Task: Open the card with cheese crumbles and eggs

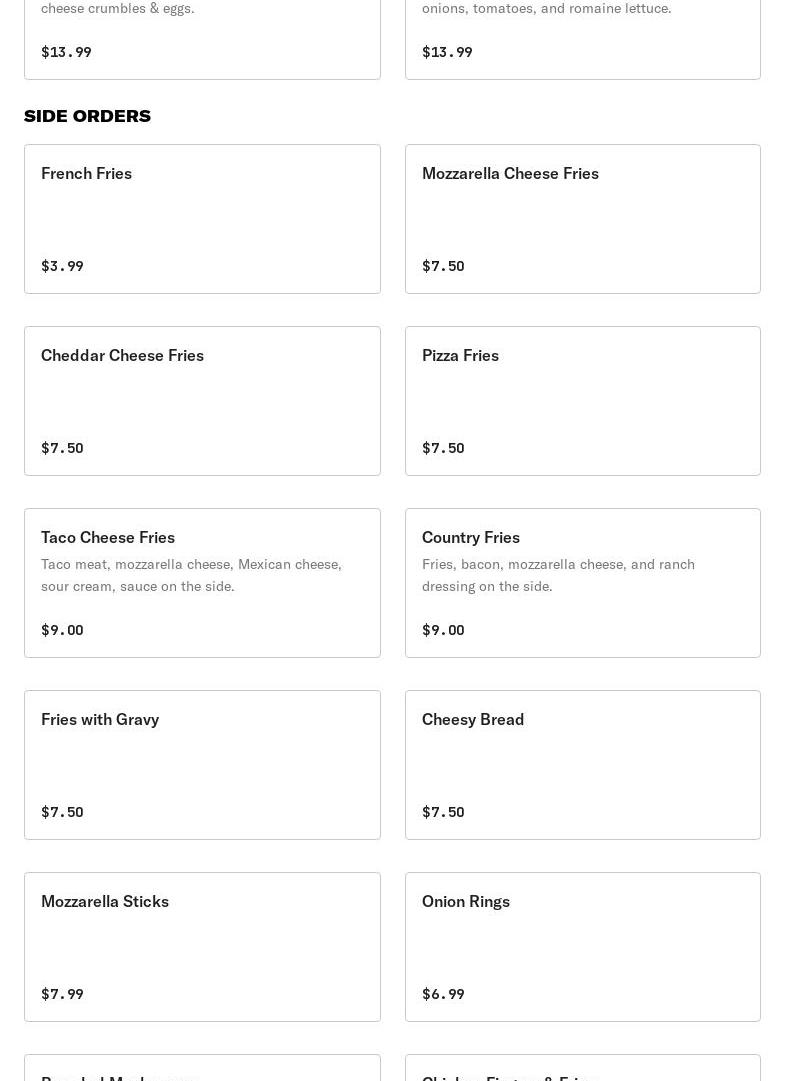Action: coord(202,39)
